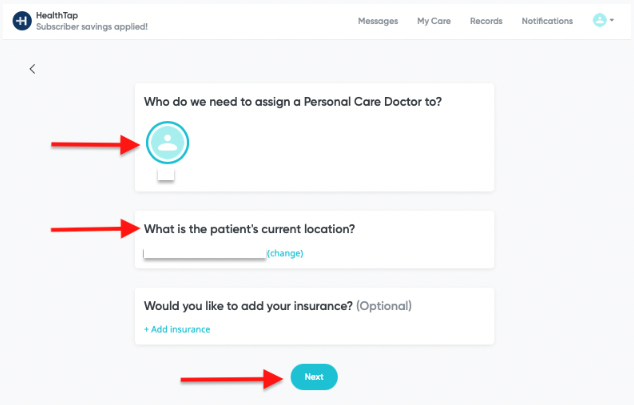Screen dimensions: 634x405
Task: Click the redacted patient location field
Action: point(205,253)
